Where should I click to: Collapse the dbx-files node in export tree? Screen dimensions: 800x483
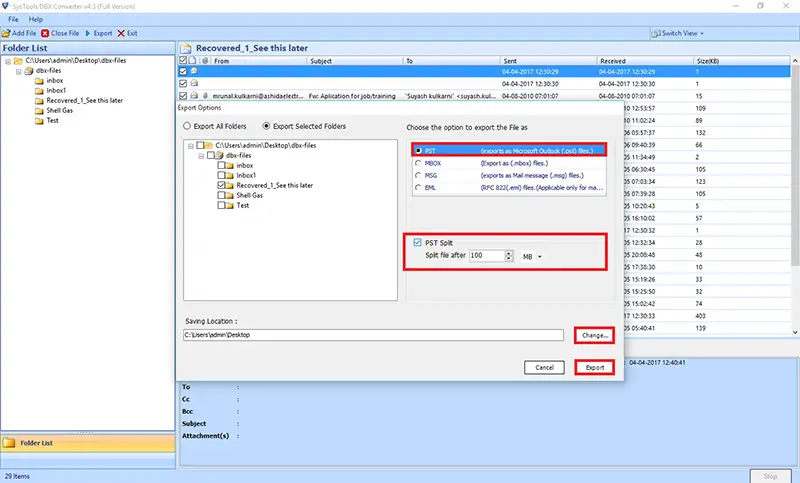click(x=201, y=156)
